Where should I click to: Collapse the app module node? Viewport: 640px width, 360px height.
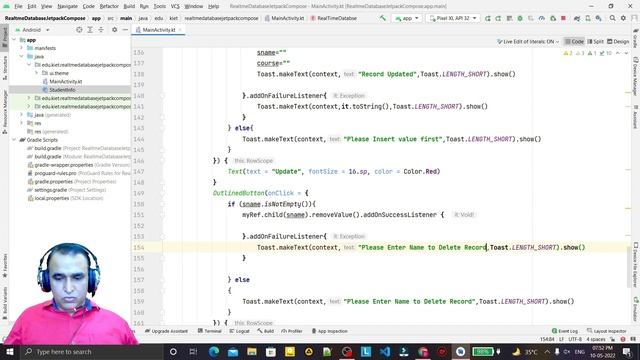coord(14,40)
